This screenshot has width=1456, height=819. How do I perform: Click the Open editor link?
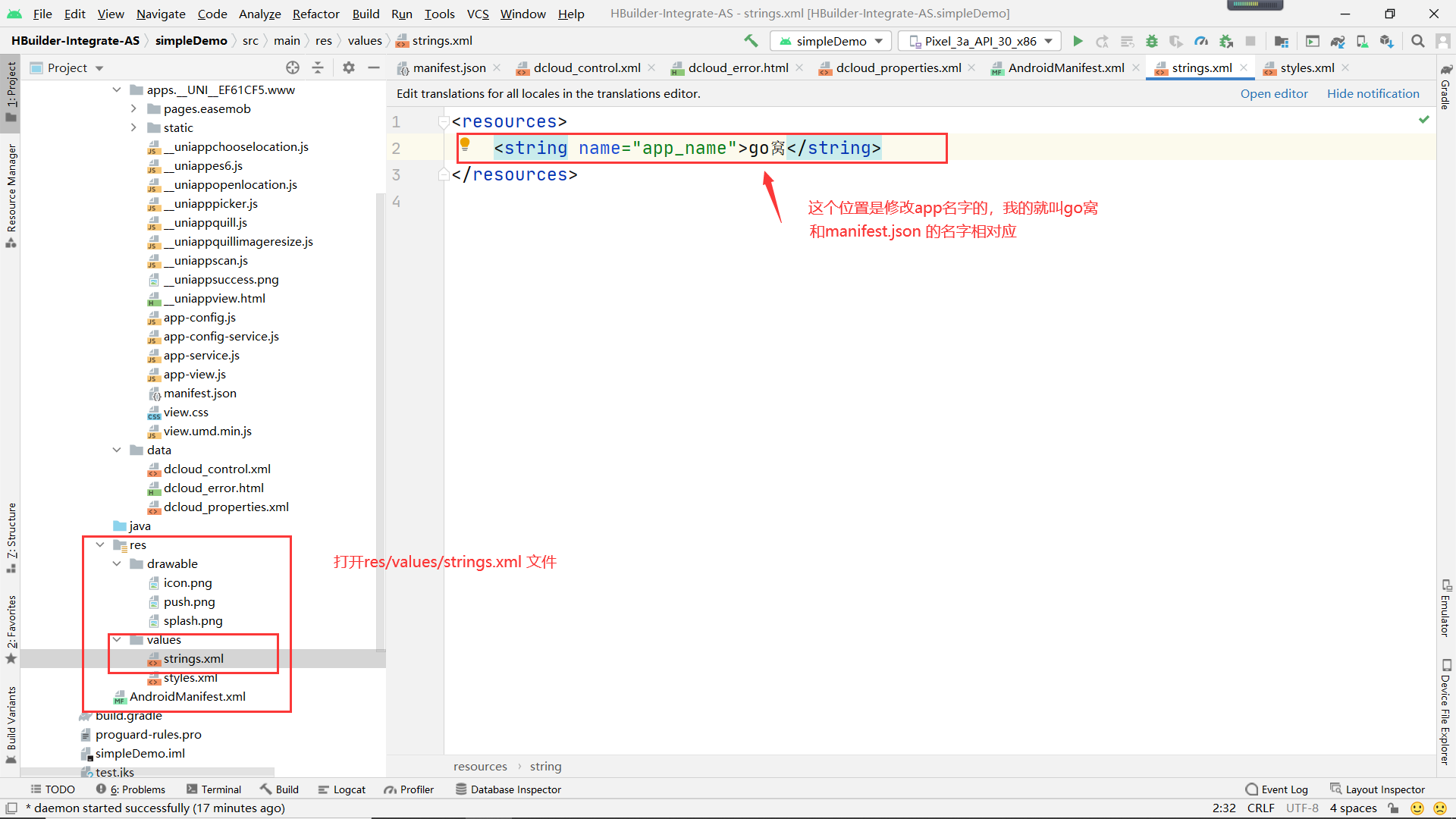(x=1273, y=93)
